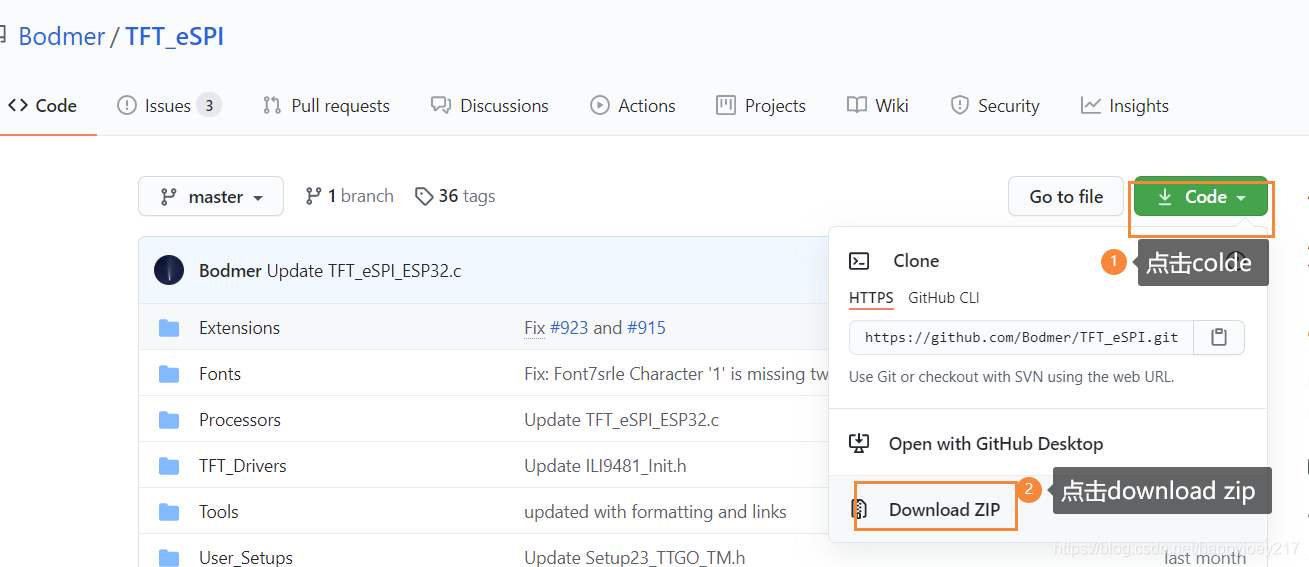Open issue link #923

pos(569,328)
